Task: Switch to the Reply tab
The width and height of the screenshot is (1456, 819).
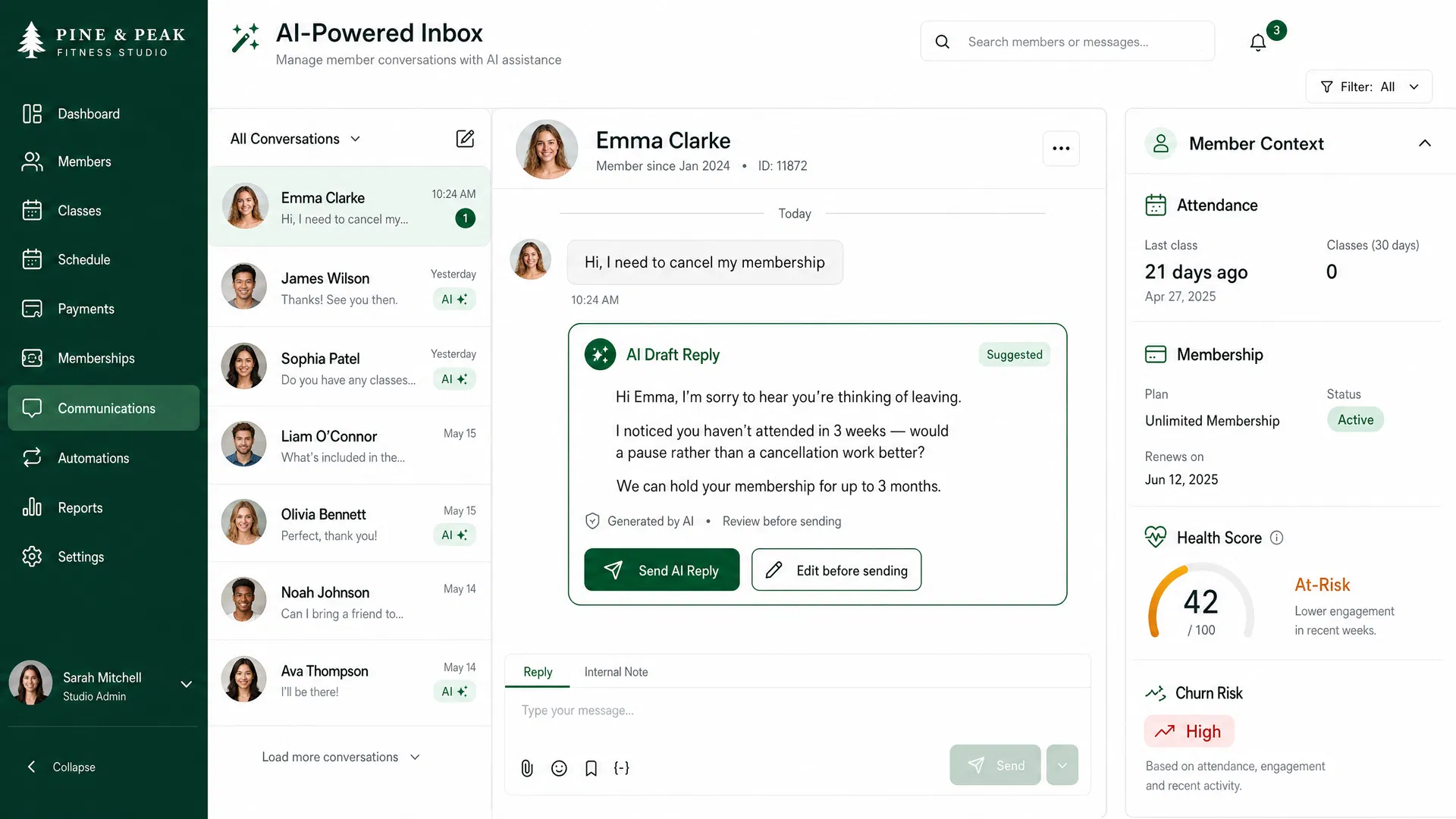Action: [x=538, y=672]
